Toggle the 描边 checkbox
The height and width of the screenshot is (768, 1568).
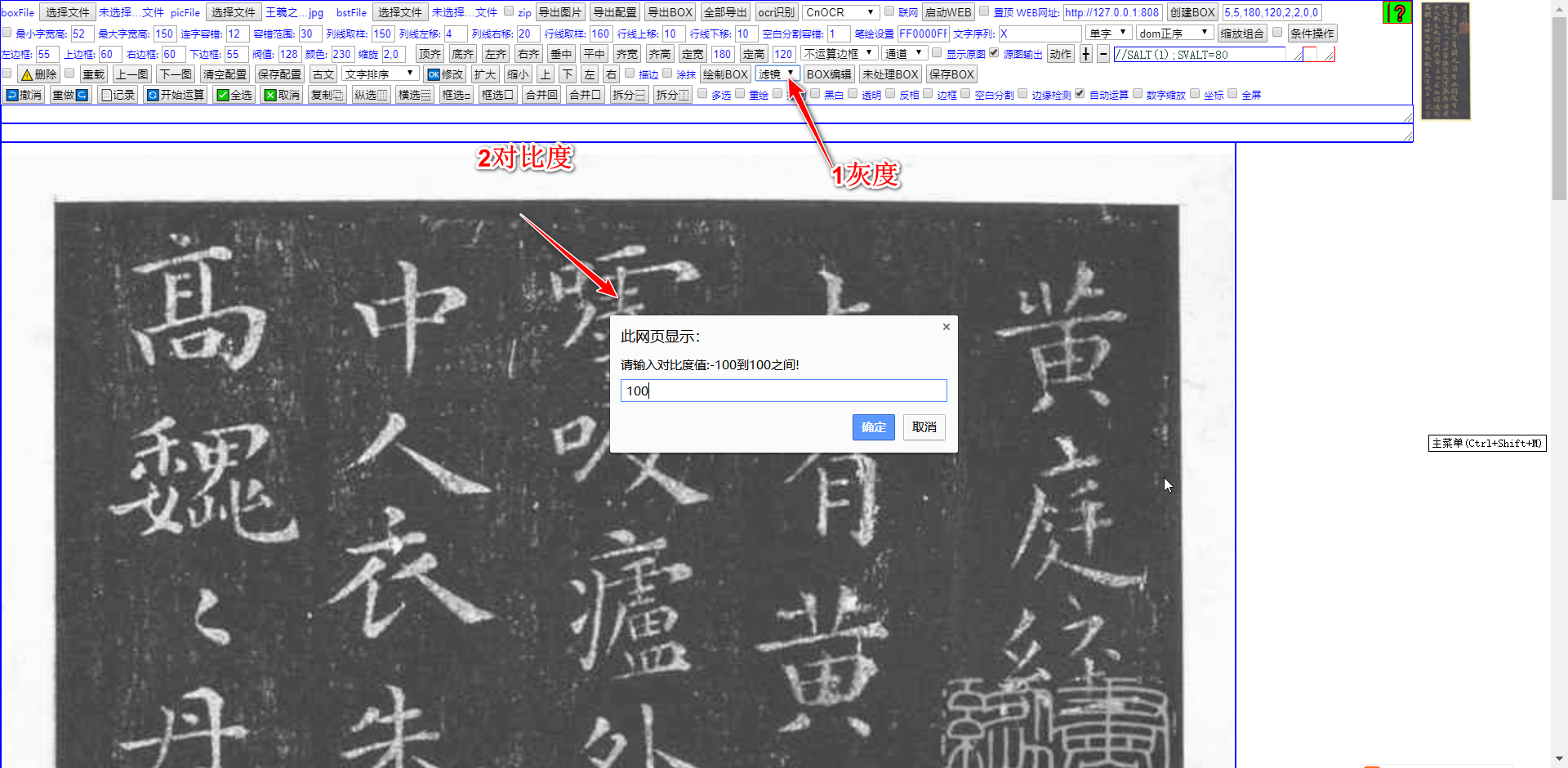pyautogui.click(x=630, y=73)
